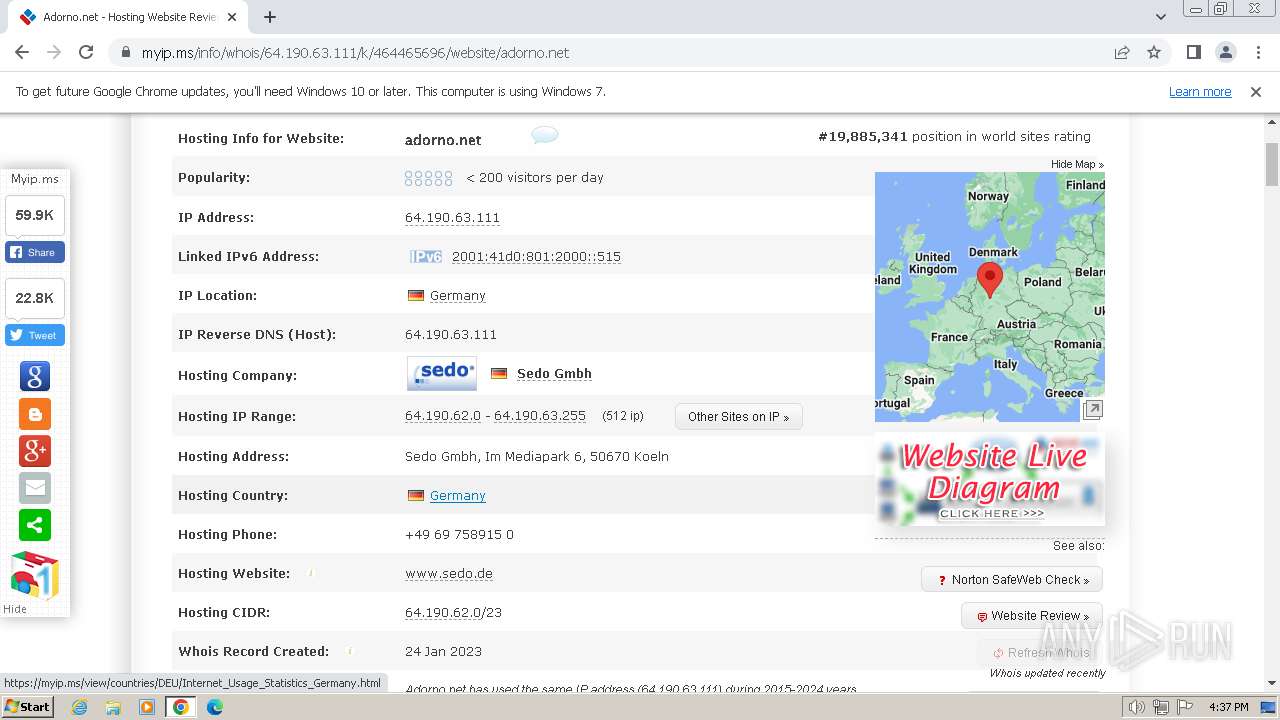Image resolution: width=1280 pixels, height=720 pixels.
Task: Click range end 64.190.63.255
Action: point(540,416)
